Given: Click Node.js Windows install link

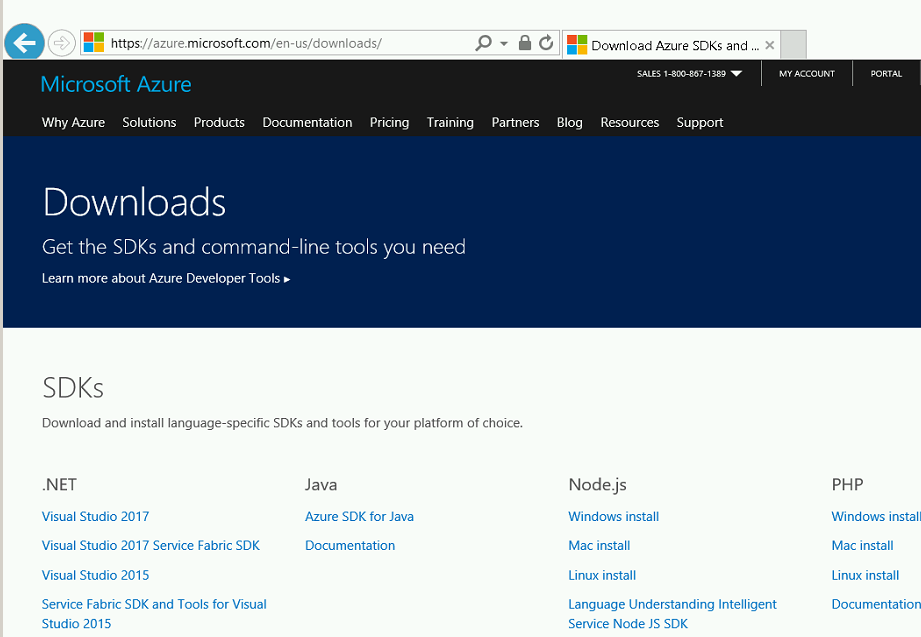Looking at the screenshot, I should [x=614, y=517].
